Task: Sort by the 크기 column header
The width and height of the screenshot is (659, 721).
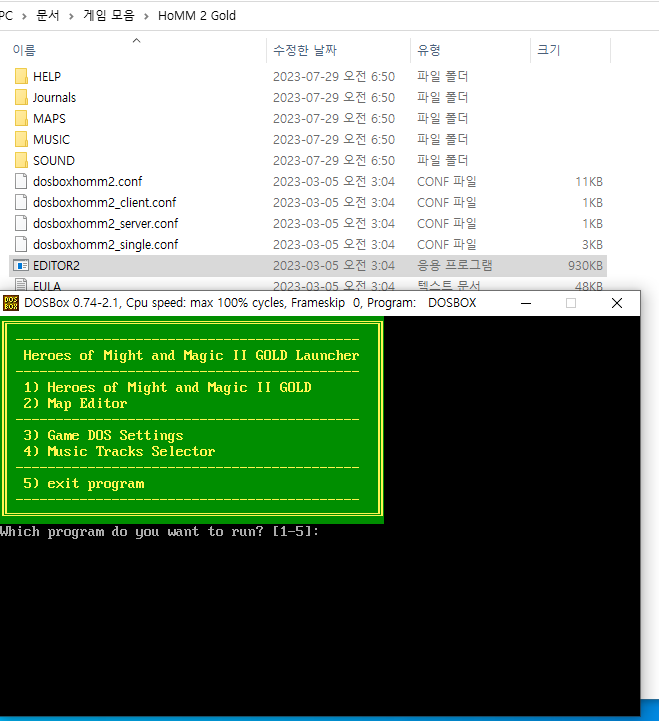Action: [548, 50]
